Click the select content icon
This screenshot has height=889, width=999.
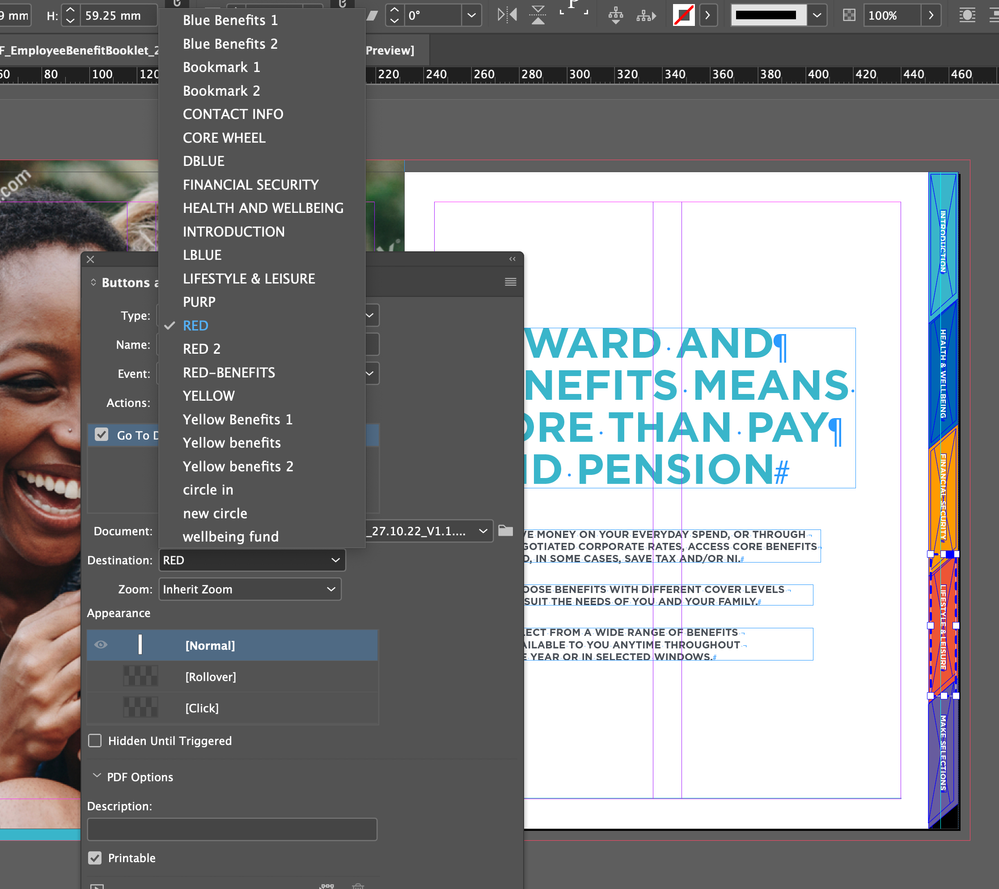(643, 15)
